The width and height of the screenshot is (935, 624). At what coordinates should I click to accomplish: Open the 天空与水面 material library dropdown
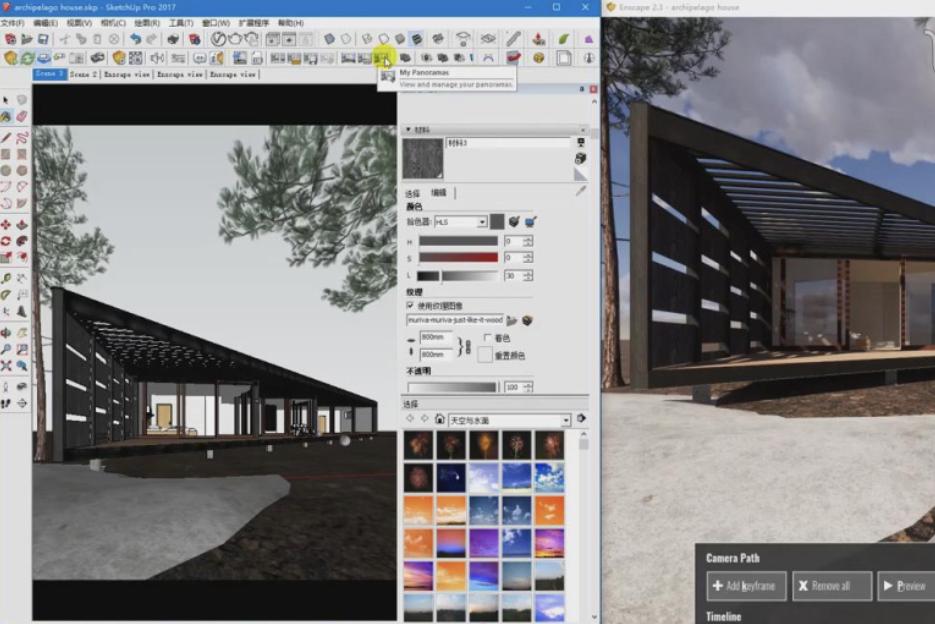click(x=565, y=420)
